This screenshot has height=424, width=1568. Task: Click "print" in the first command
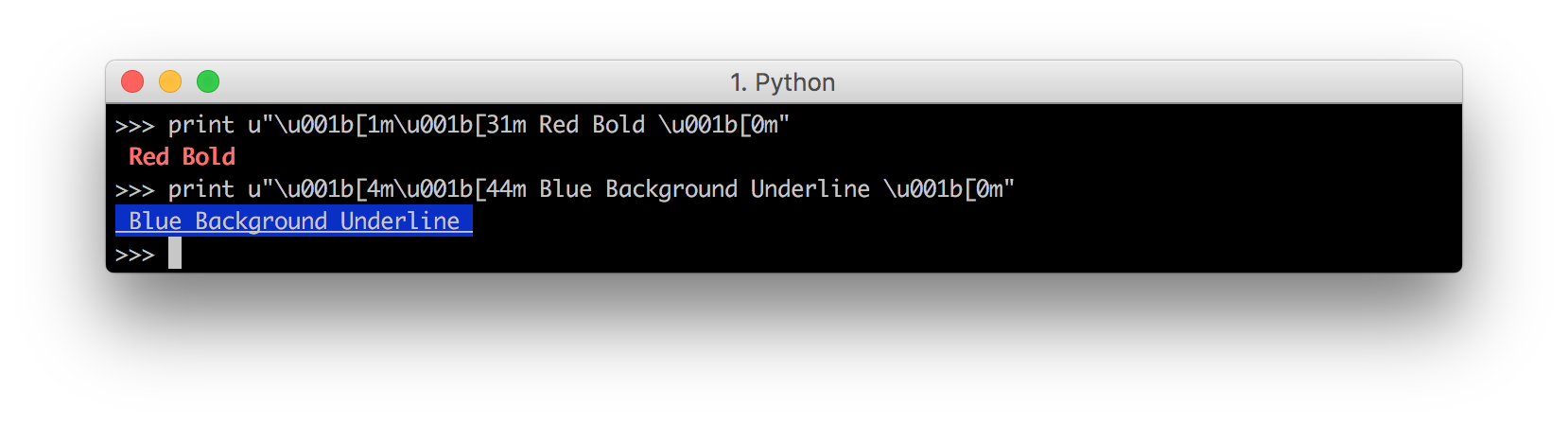(x=201, y=125)
